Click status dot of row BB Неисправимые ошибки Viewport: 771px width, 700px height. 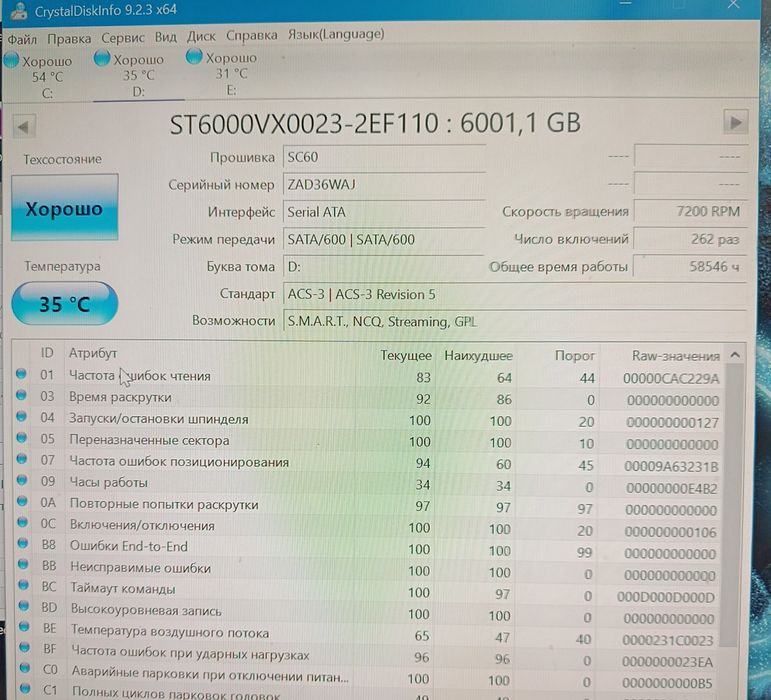[23, 564]
